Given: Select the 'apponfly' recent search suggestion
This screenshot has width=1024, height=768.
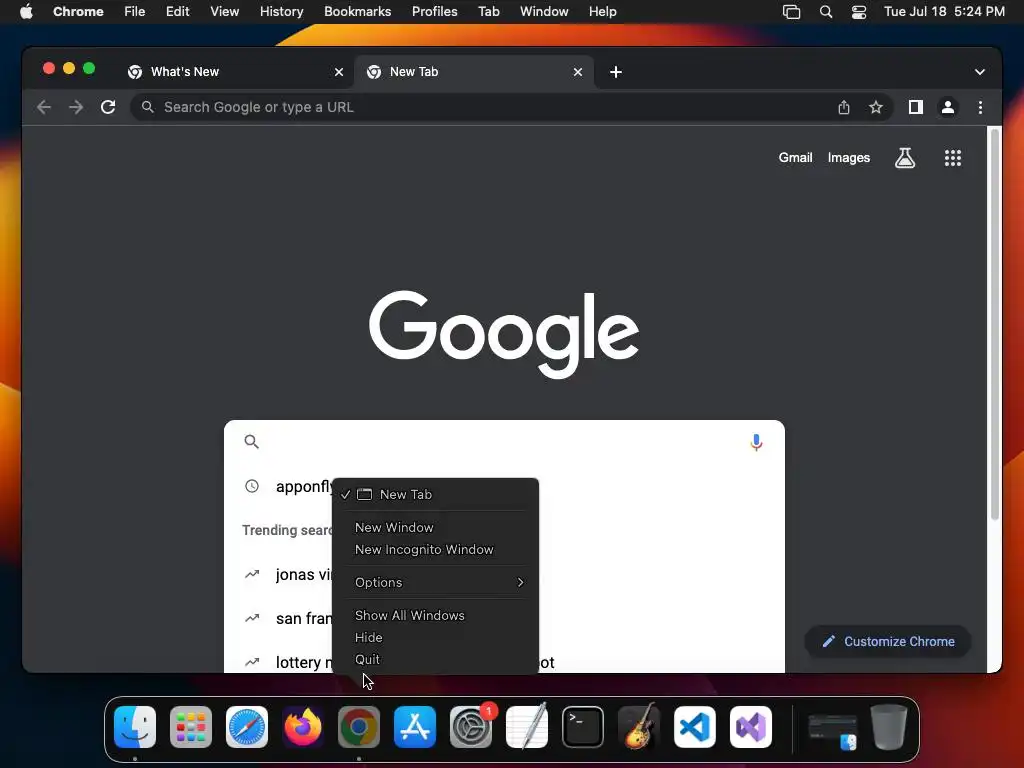Looking at the screenshot, I should pyautogui.click(x=304, y=487).
